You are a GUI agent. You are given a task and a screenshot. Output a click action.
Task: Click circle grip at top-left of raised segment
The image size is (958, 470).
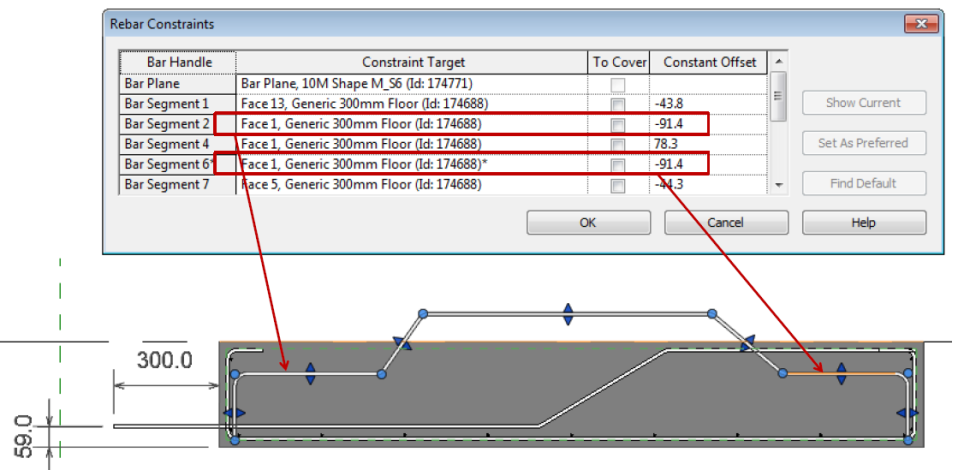click(423, 314)
